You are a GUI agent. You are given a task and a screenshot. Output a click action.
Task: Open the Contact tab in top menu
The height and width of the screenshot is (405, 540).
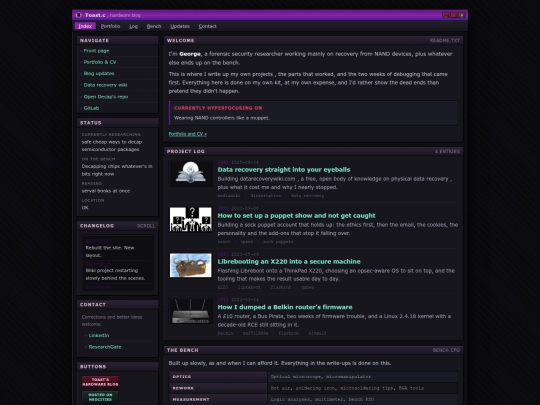point(207,26)
